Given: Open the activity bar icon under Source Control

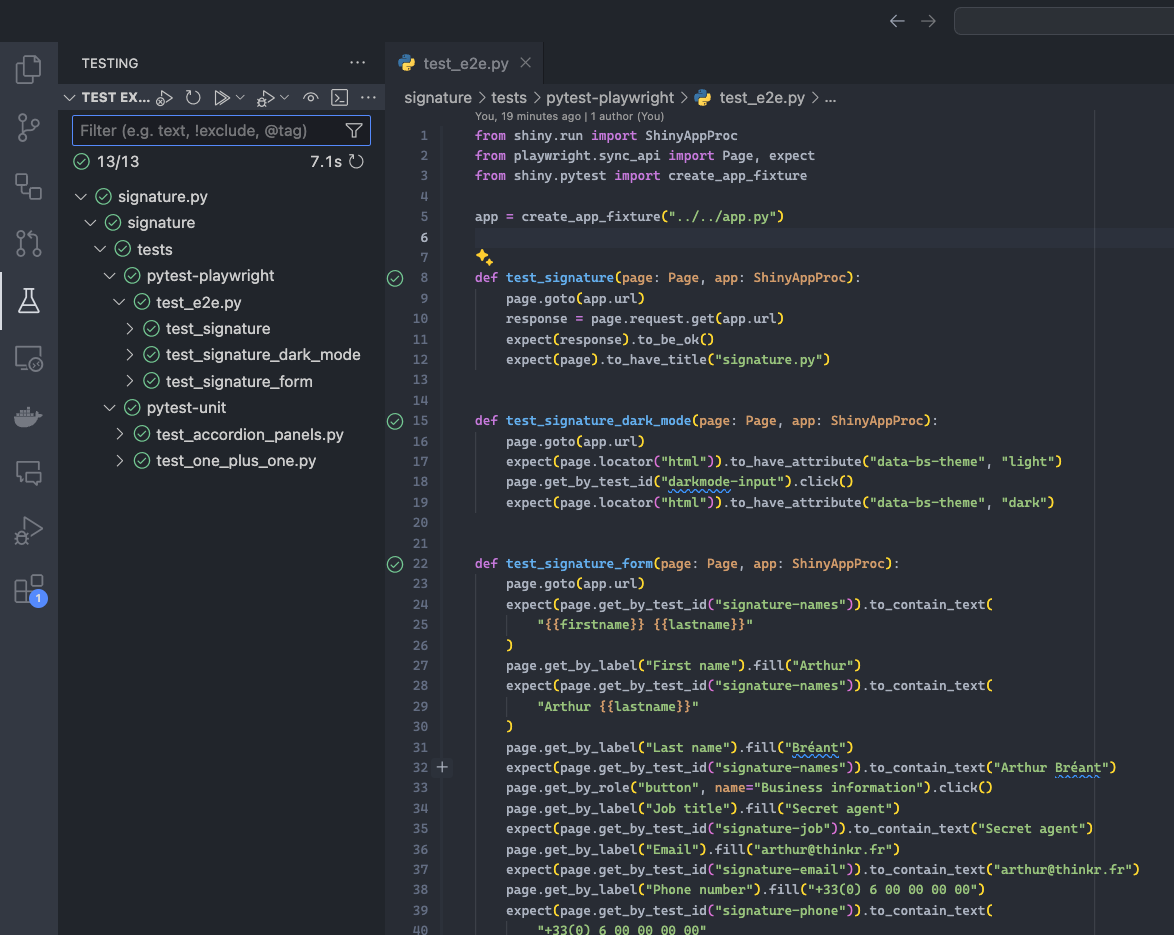Looking at the screenshot, I should tap(28, 186).
